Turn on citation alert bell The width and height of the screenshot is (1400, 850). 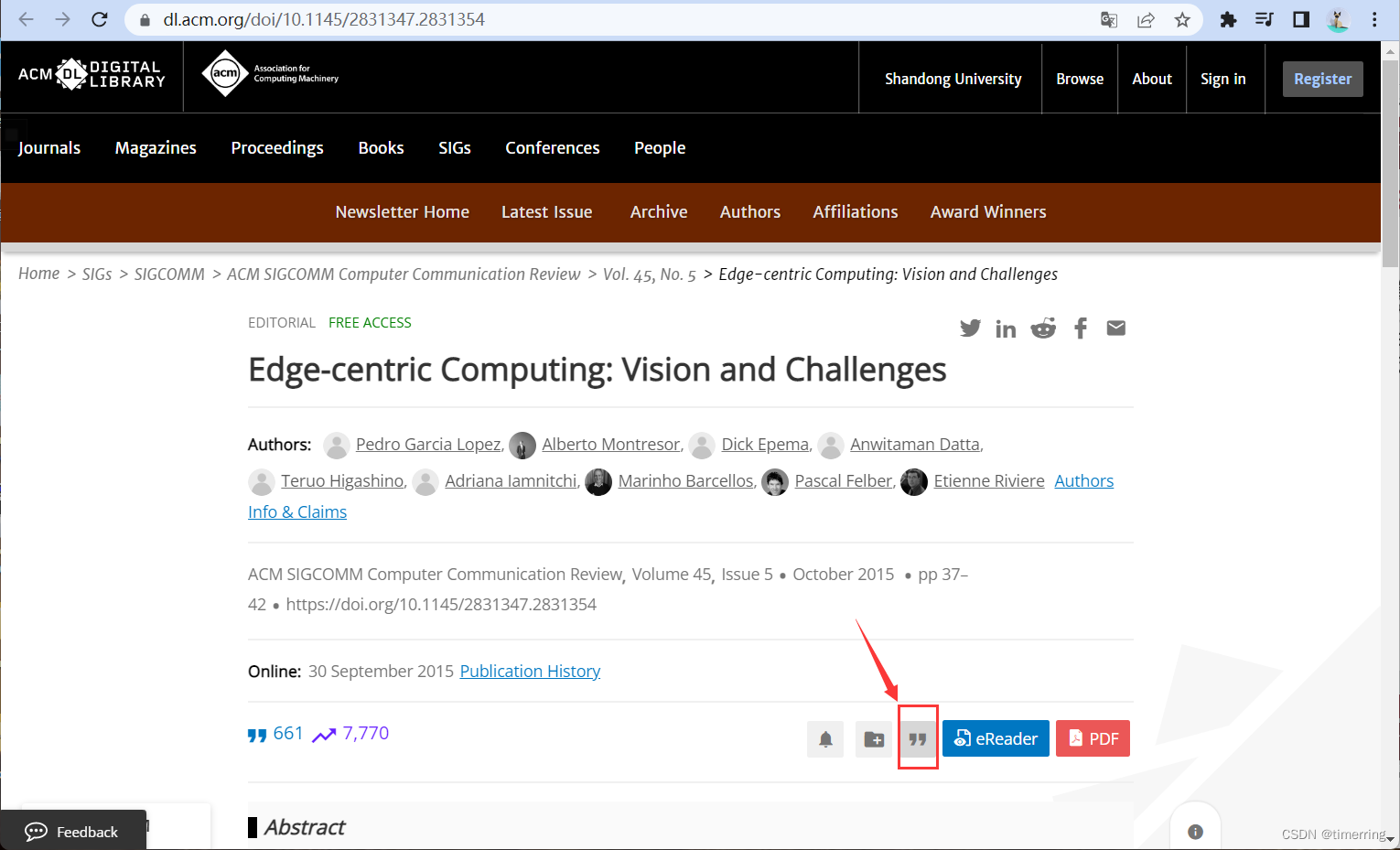825,739
